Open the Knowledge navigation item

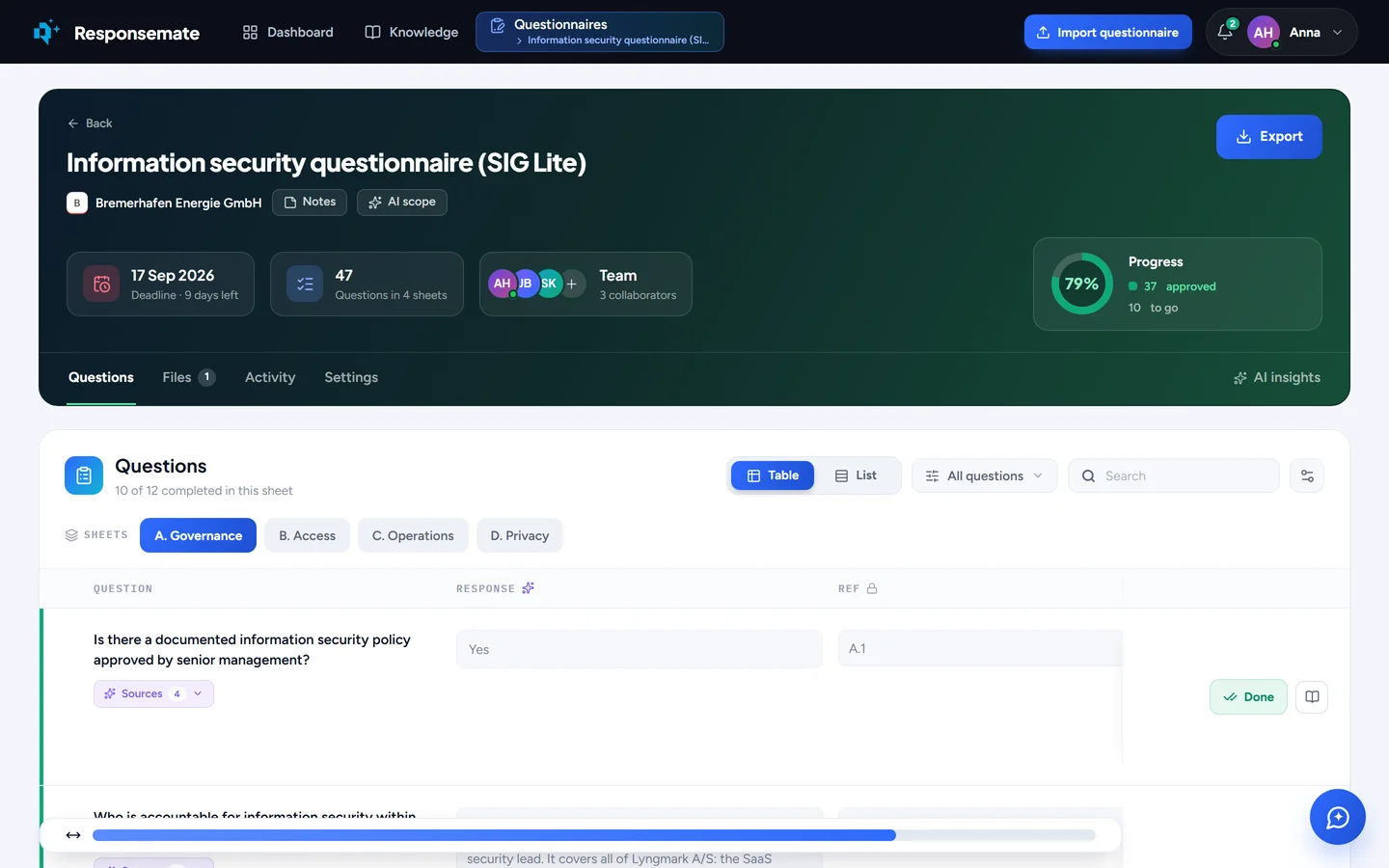pos(411,32)
